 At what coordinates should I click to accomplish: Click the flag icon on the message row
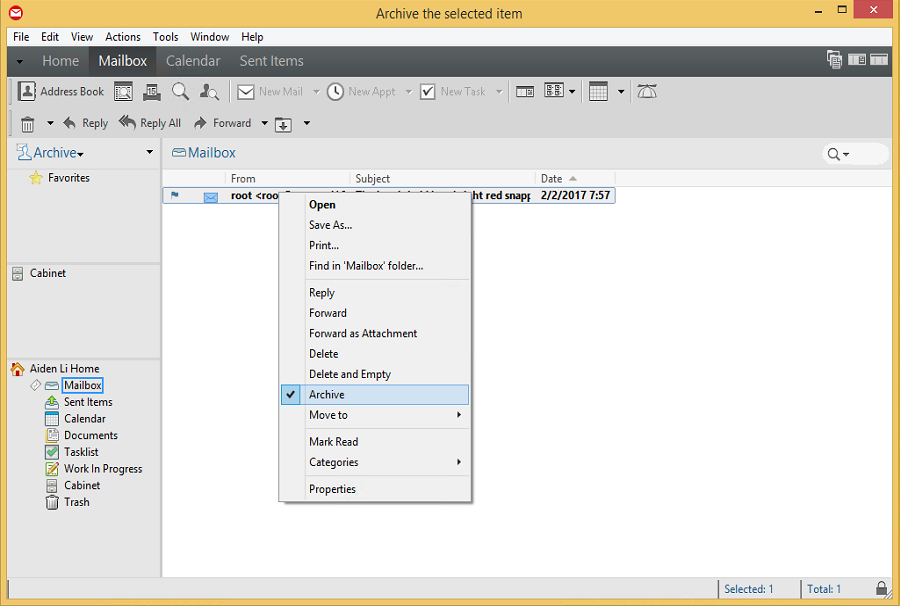click(175, 196)
